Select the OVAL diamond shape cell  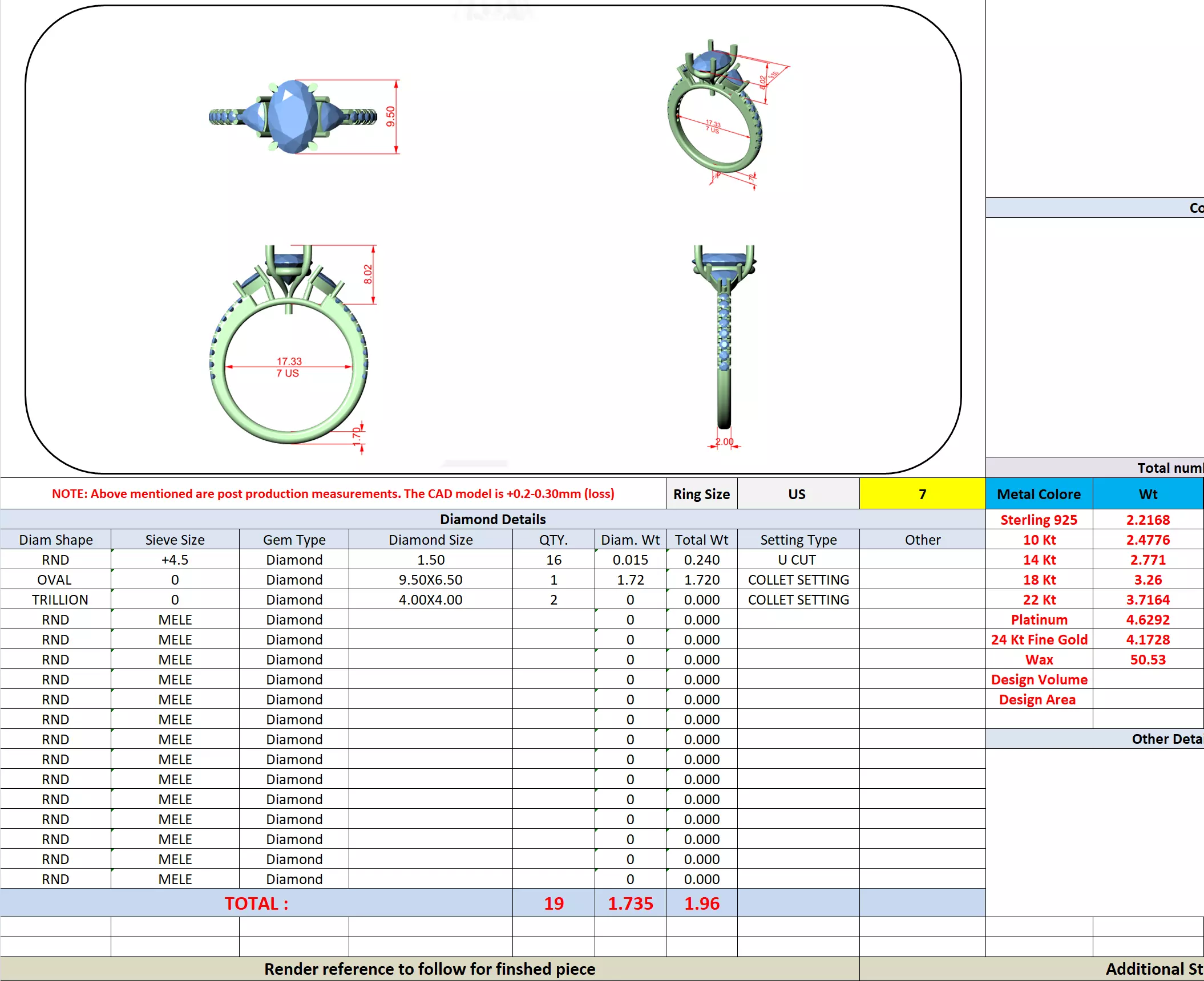pos(55,579)
